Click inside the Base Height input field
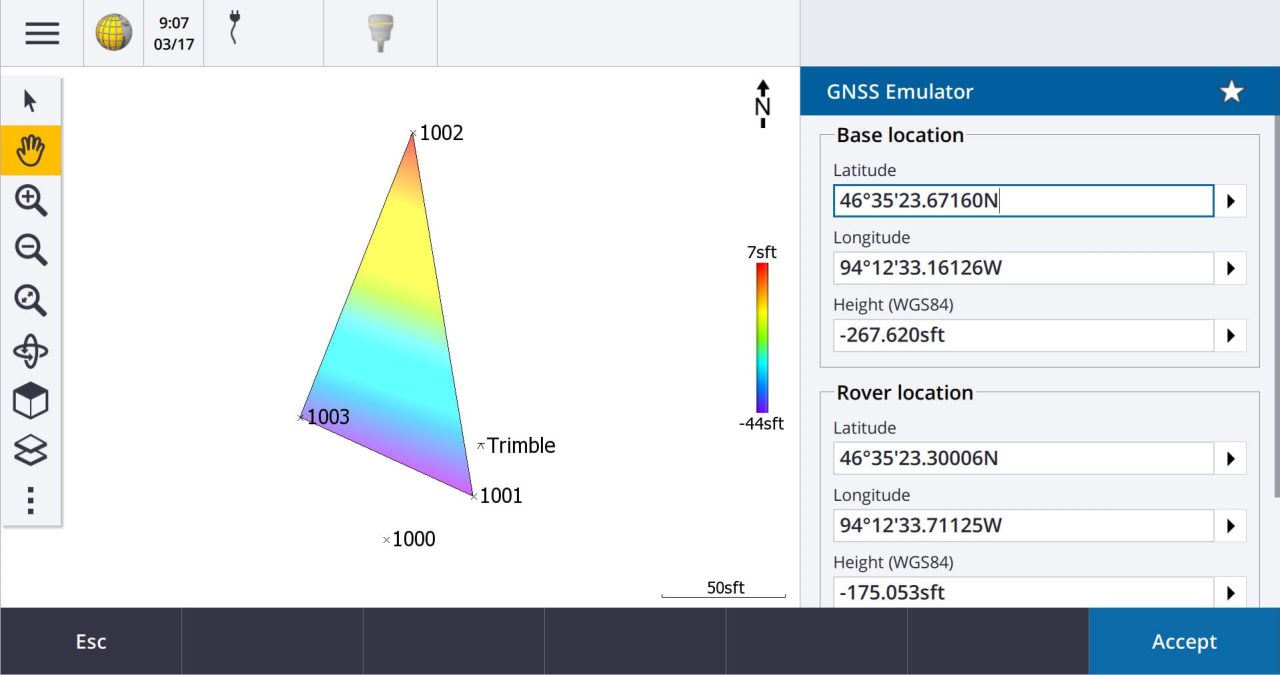Screen dimensions: 1280x675 (x=1020, y=334)
